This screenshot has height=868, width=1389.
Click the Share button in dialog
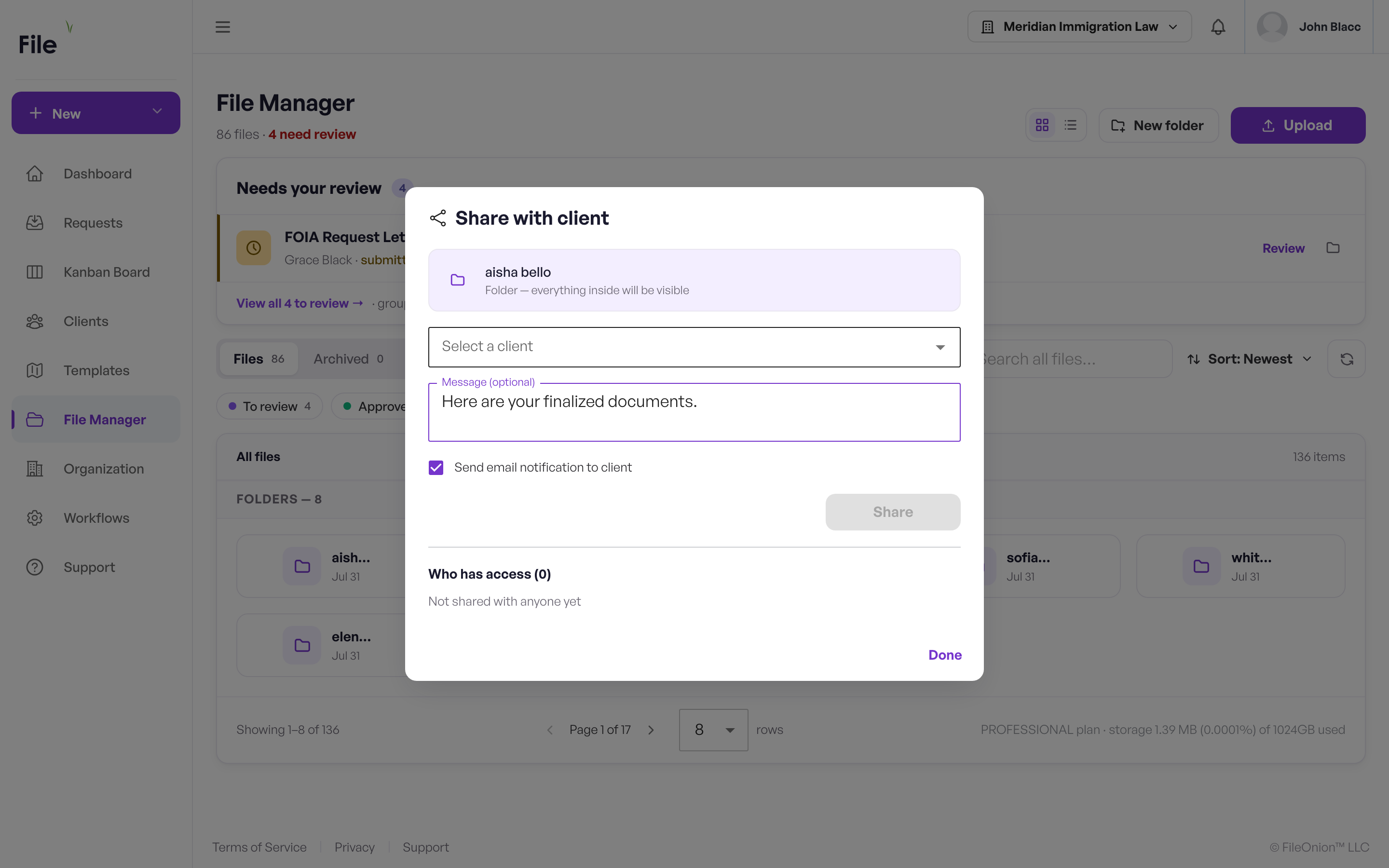click(893, 512)
